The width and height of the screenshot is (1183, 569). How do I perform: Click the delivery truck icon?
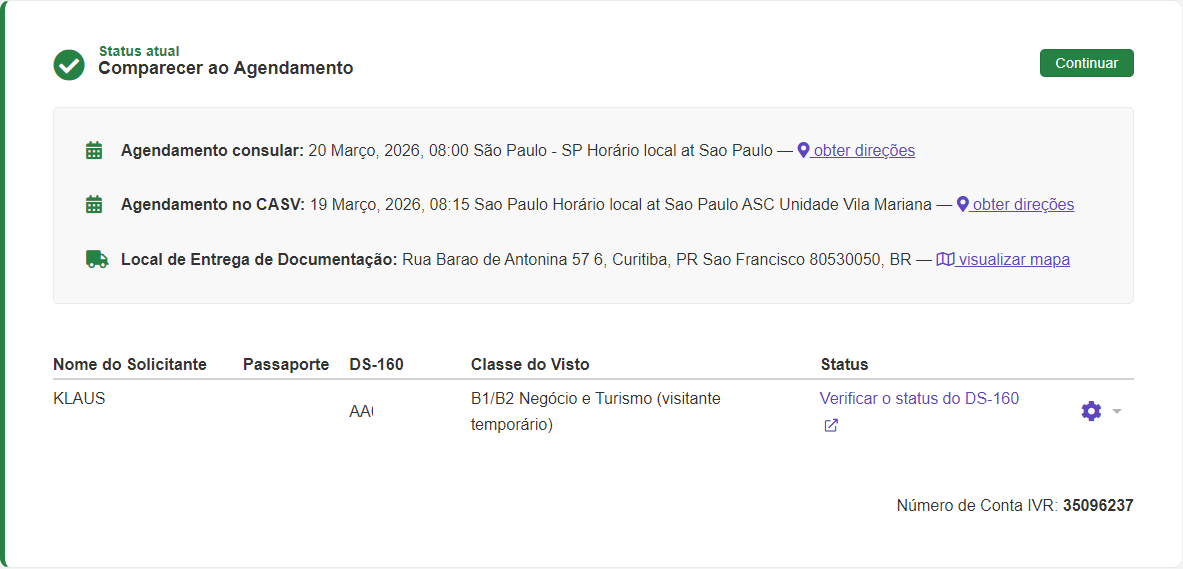(96, 259)
